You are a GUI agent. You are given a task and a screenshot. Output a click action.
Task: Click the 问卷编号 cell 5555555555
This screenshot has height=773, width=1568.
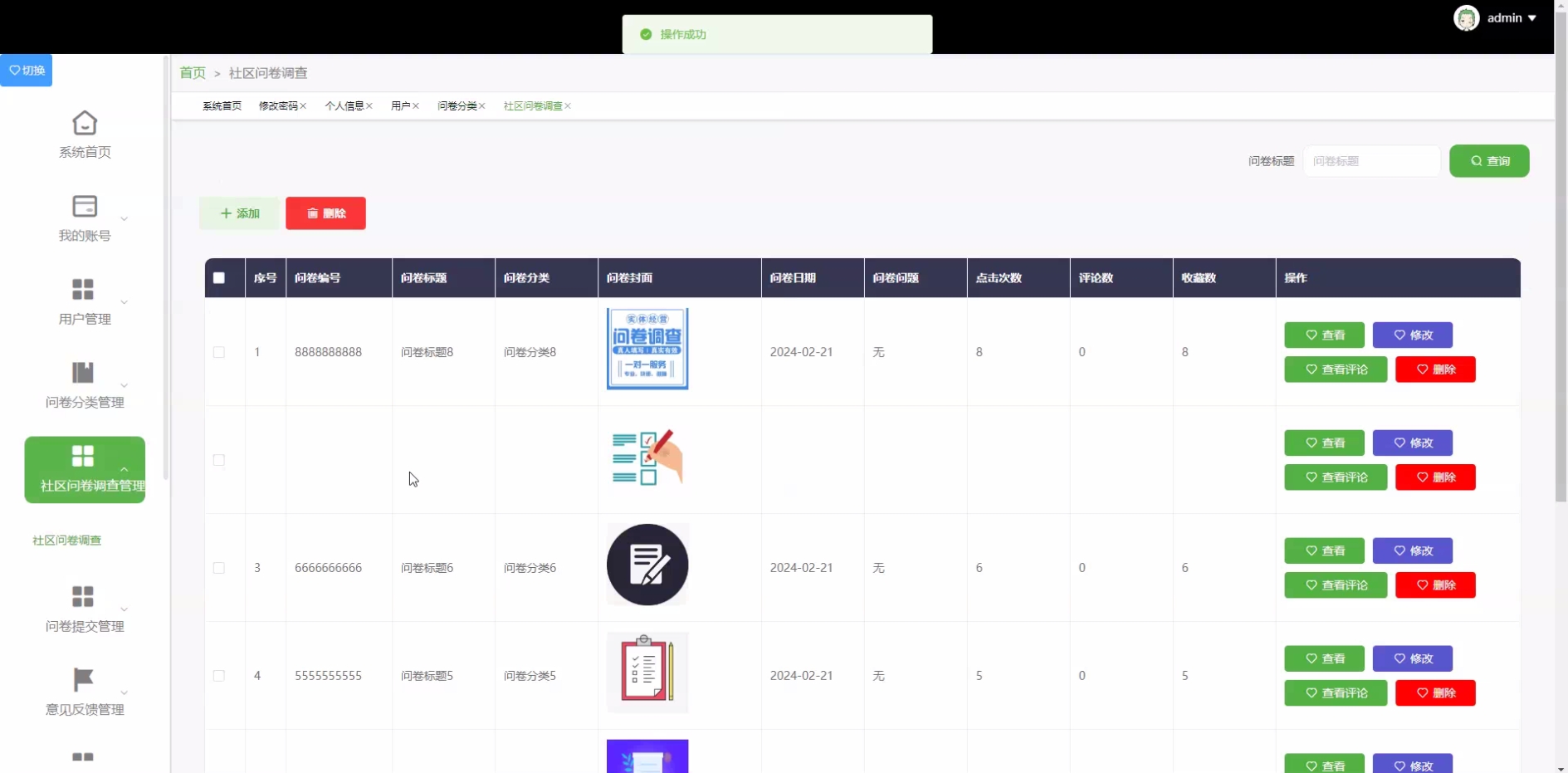tap(328, 676)
